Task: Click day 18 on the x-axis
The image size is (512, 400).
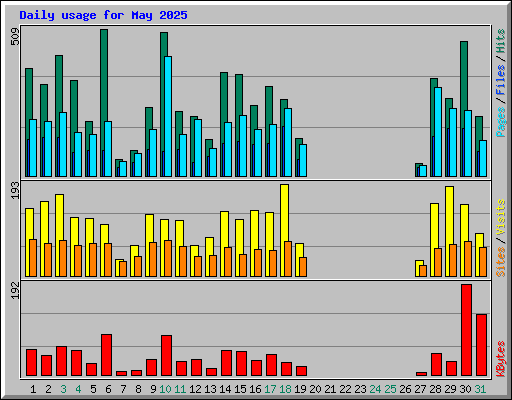Action: [285, 389]
